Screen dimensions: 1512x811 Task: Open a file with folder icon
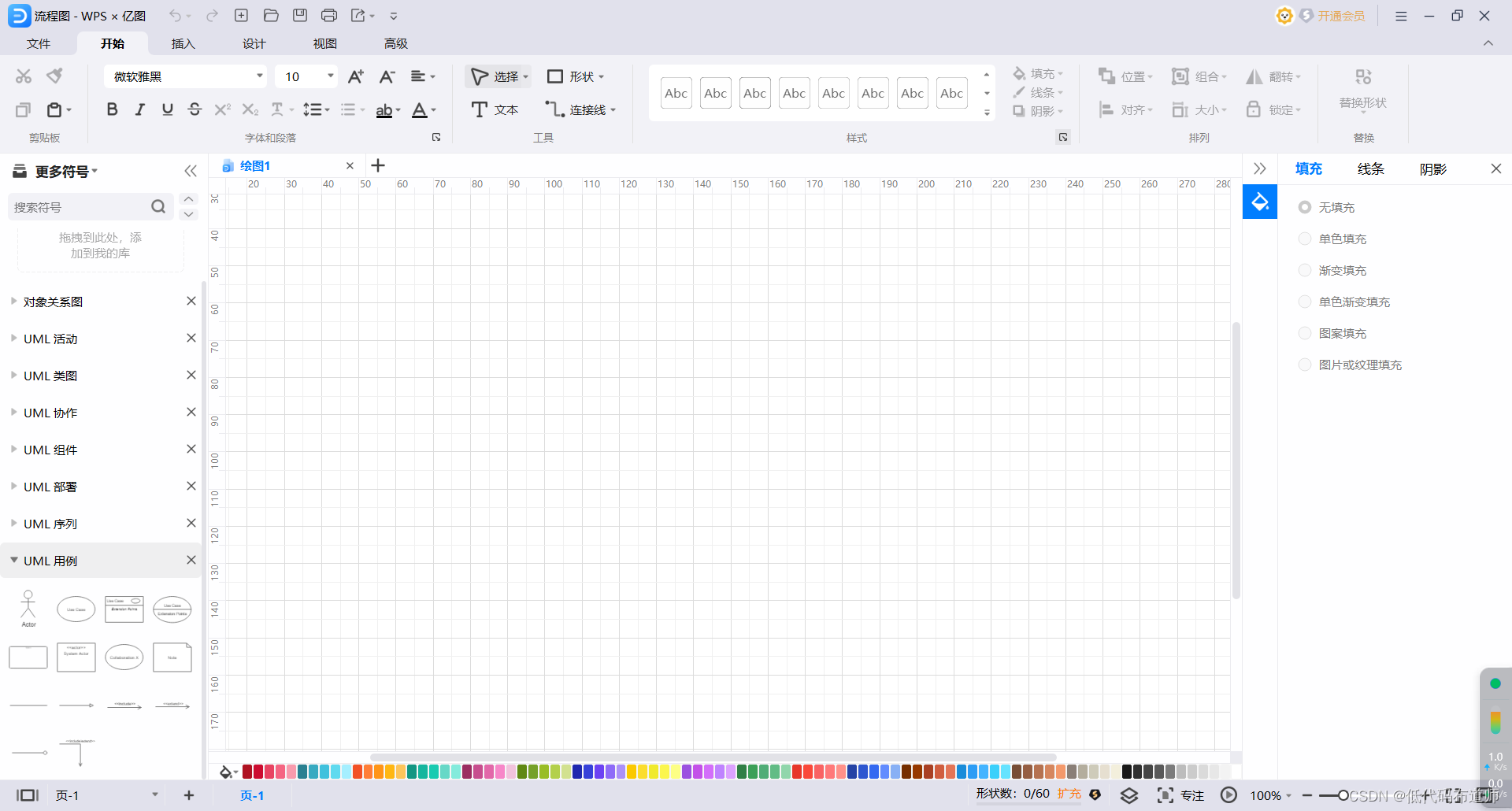tap(271, 16)
